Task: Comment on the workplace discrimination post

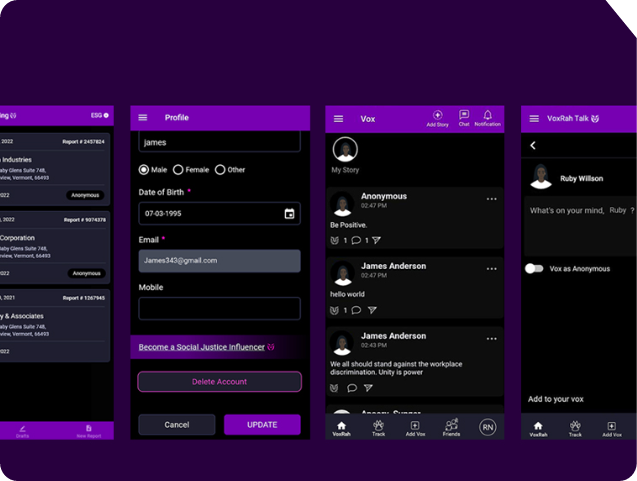Action: pyautogui.click(x=352, y=388)
